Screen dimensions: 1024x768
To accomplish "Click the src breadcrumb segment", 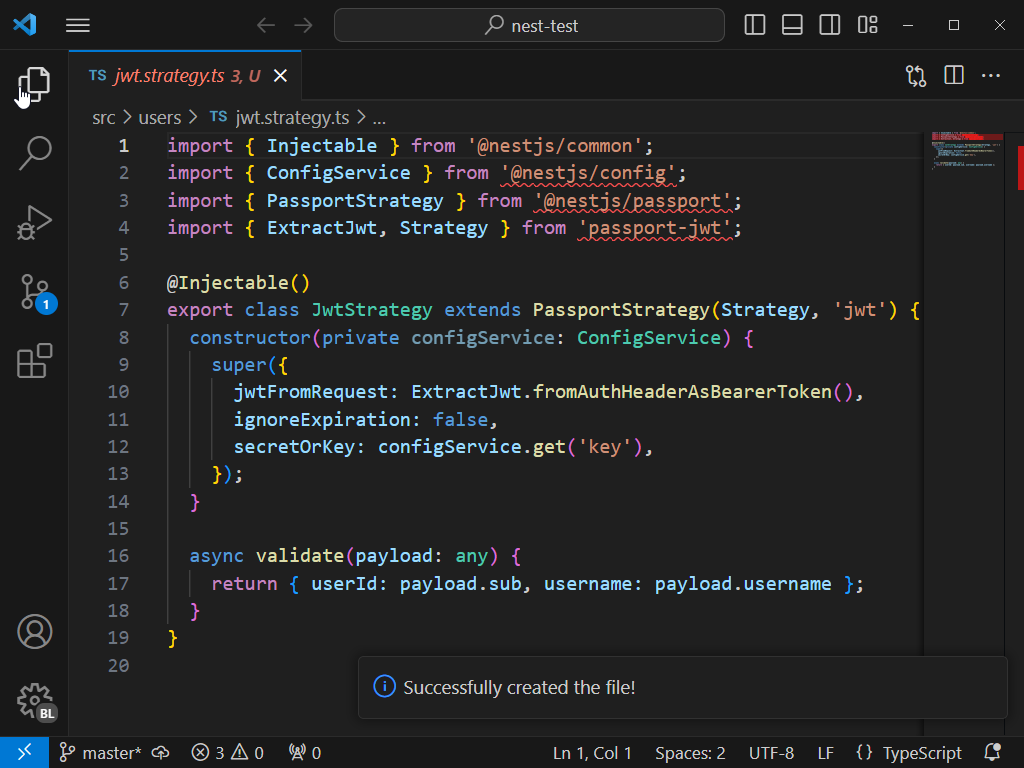I will (x=104, y=118).
